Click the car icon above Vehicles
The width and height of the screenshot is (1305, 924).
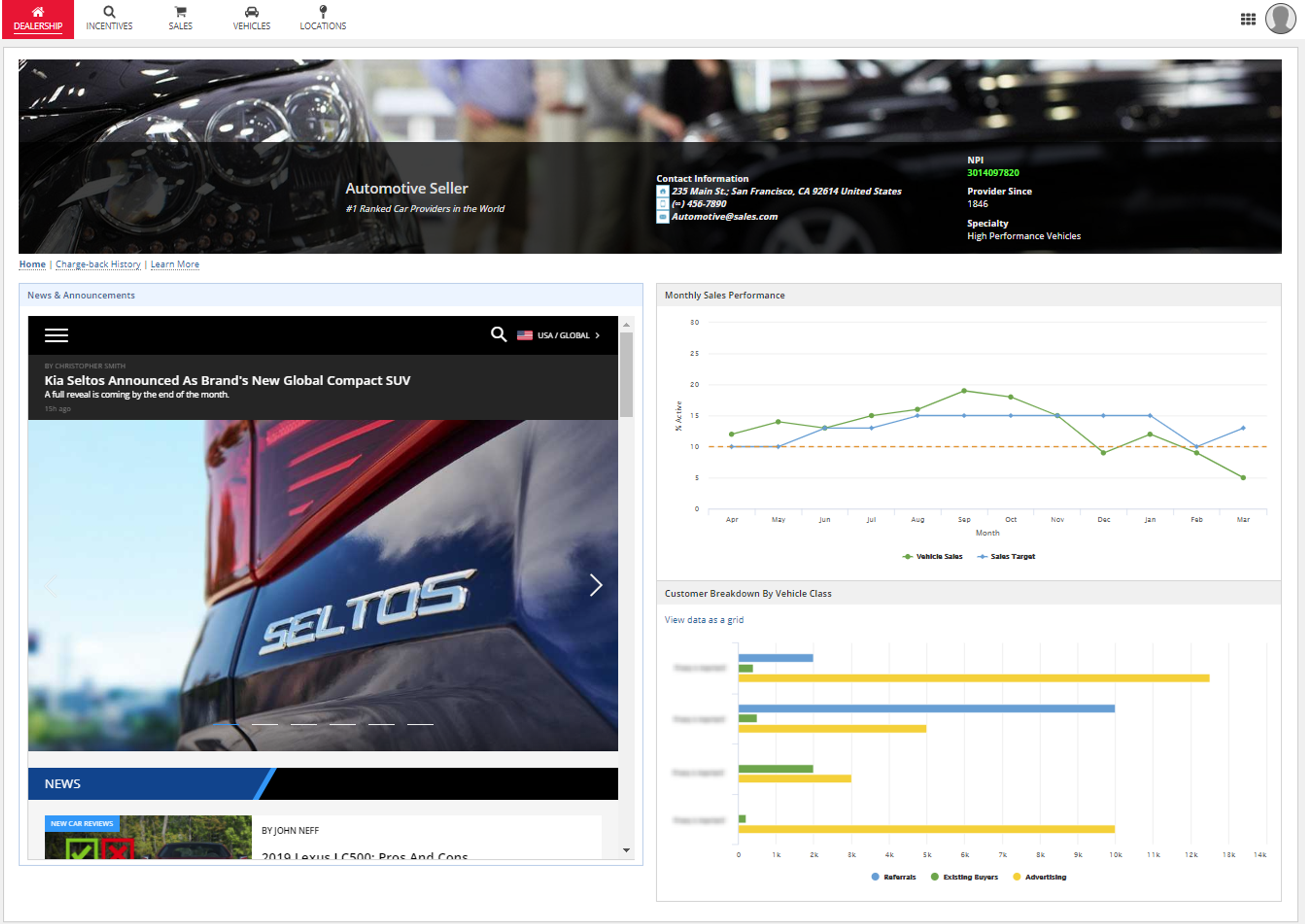(251, 11)
